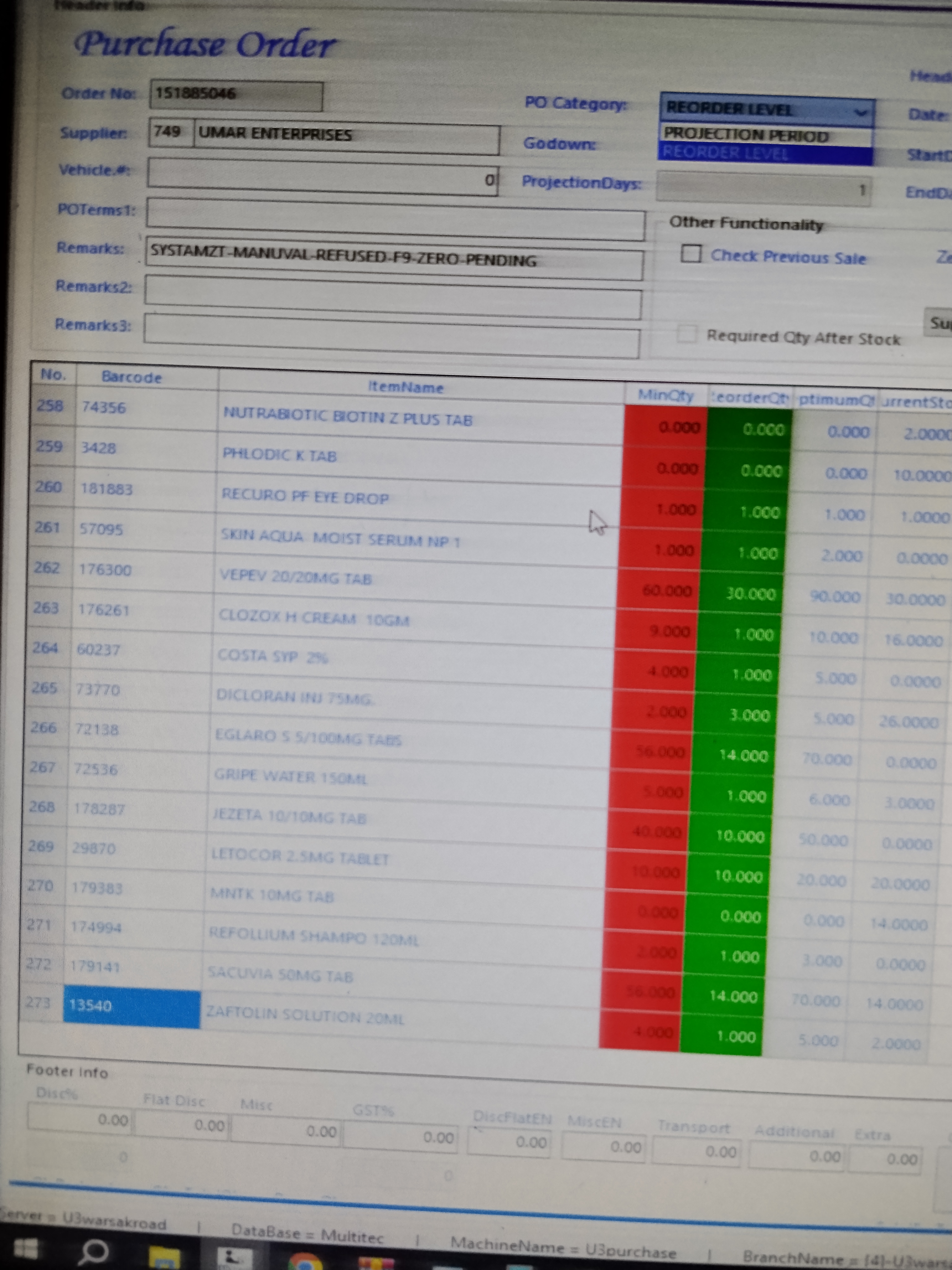Click the MinQty column header
Image resolution: width=952 pixels, height=1270 pixels.
coord(666,396)
